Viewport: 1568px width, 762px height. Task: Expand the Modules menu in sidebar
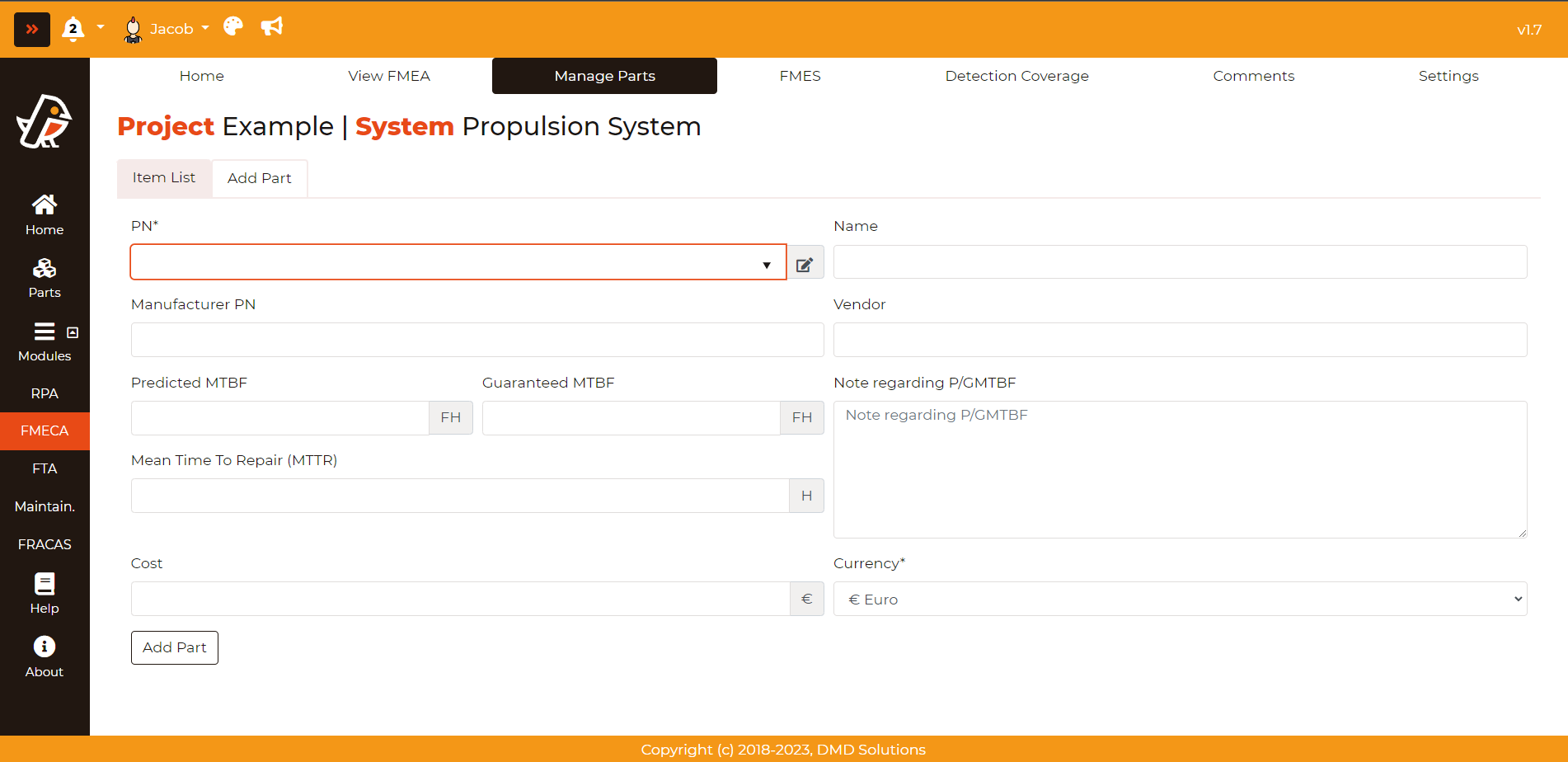(x=45, y=341)
